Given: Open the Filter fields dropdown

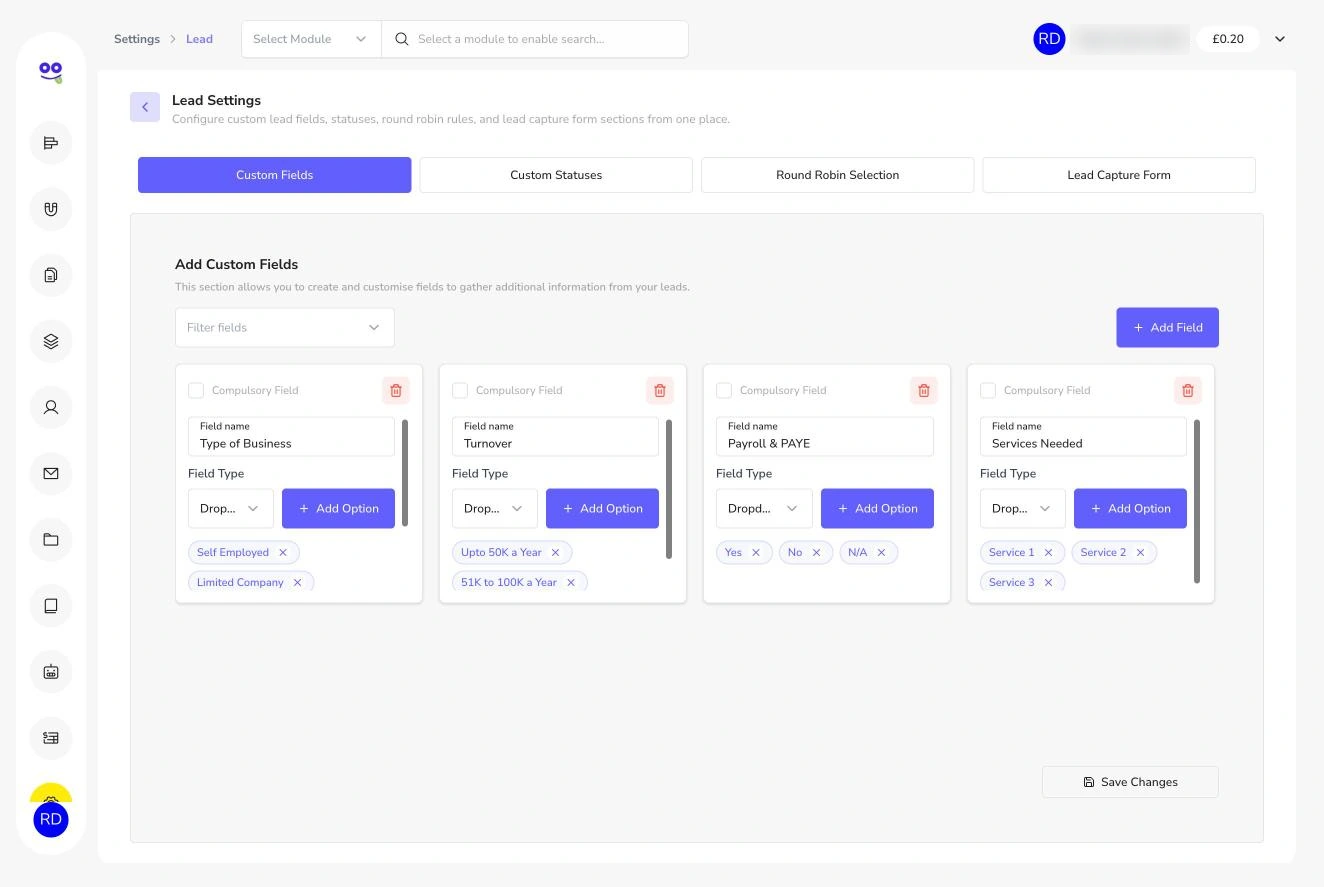Looking at the screenshot, I should [285, 327].
